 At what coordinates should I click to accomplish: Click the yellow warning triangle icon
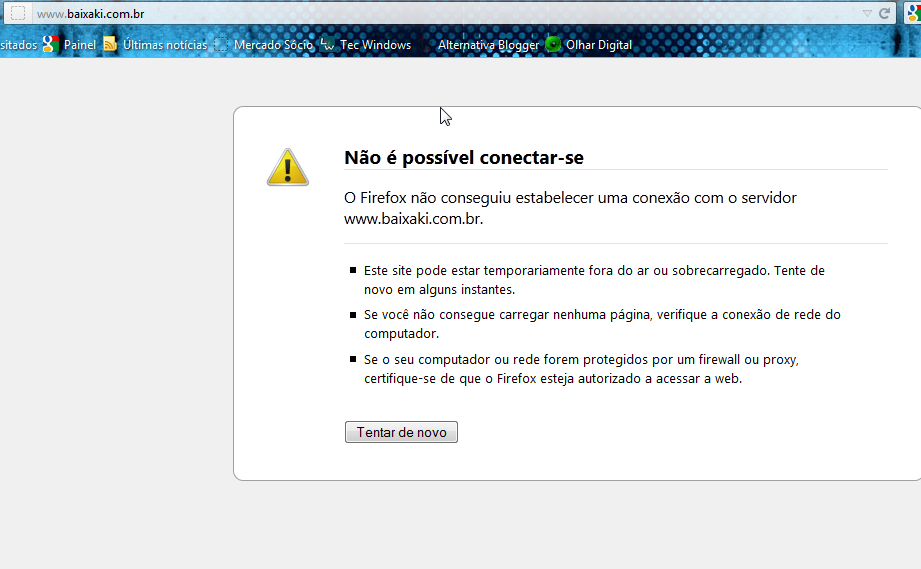click(x=287, y=167)
